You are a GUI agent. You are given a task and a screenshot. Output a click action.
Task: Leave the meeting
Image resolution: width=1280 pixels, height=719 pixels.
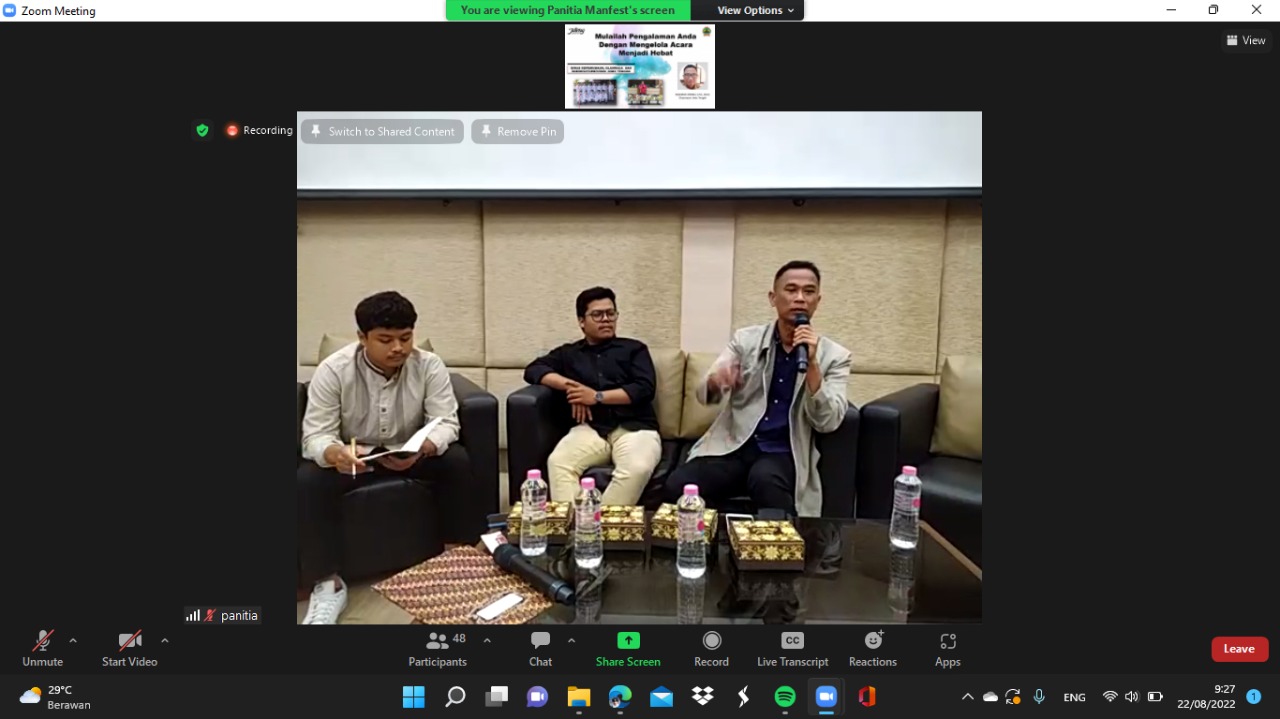click(x=1240, y=649)
